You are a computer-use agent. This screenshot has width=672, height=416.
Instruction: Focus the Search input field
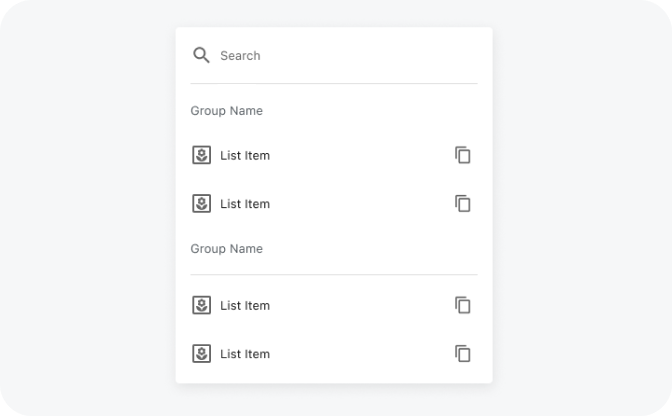coord(340,56)
